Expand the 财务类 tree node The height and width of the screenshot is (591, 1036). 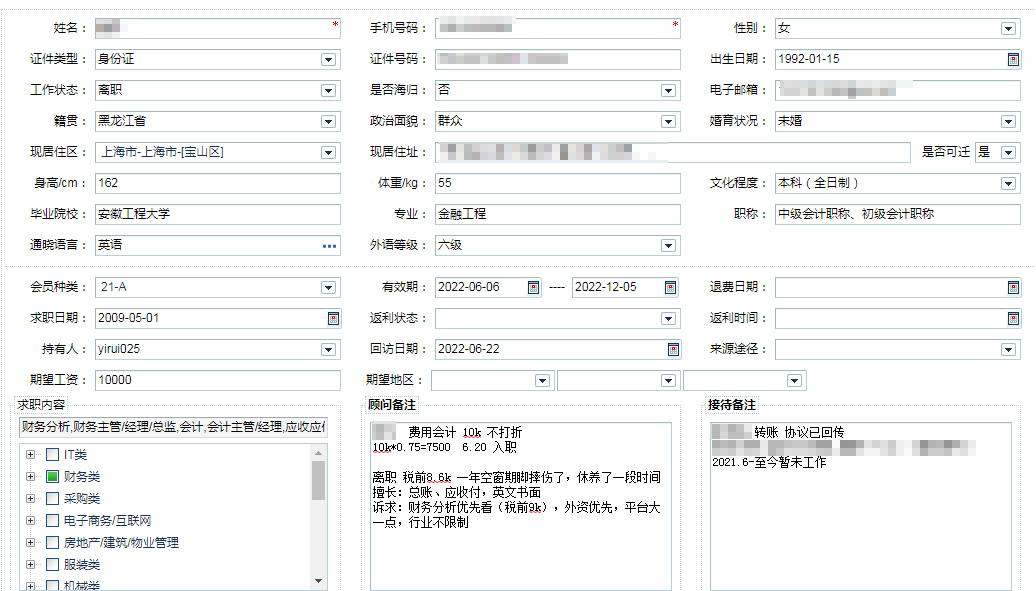[30, 476]
